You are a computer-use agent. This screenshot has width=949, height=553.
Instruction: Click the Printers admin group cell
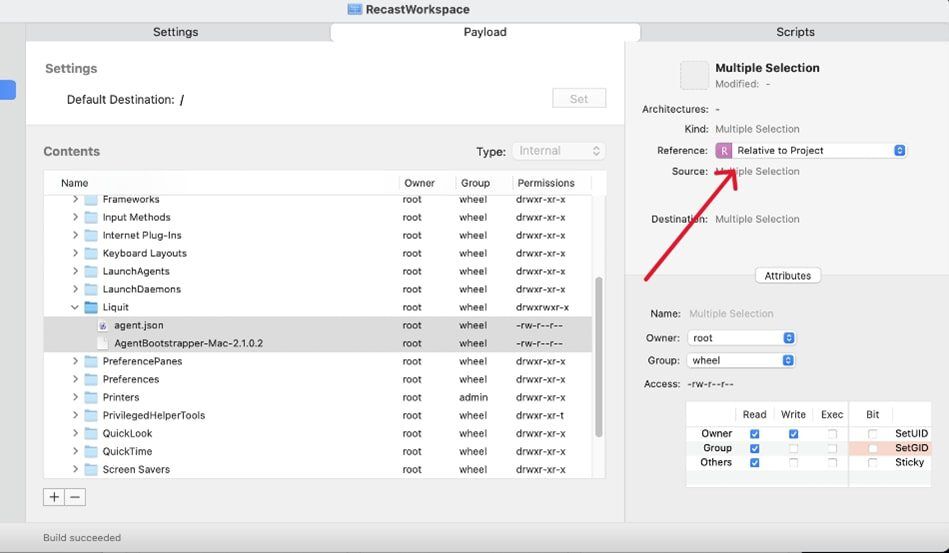(473, 398)
